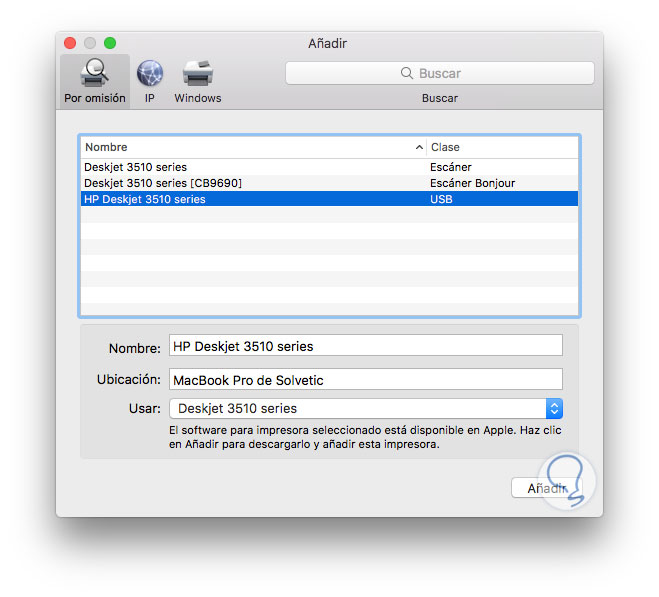This screenshot has width=659, height=597.
Task: Click the magnifier icon in Buscar field
Action: (x=406, y=73)
